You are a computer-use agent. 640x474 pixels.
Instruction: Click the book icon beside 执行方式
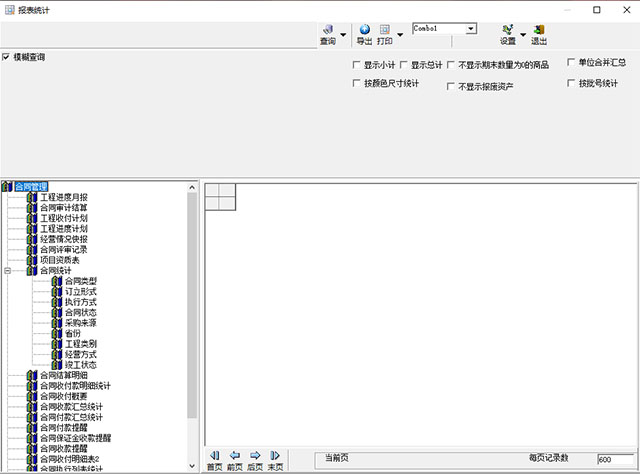pos(57,302)
